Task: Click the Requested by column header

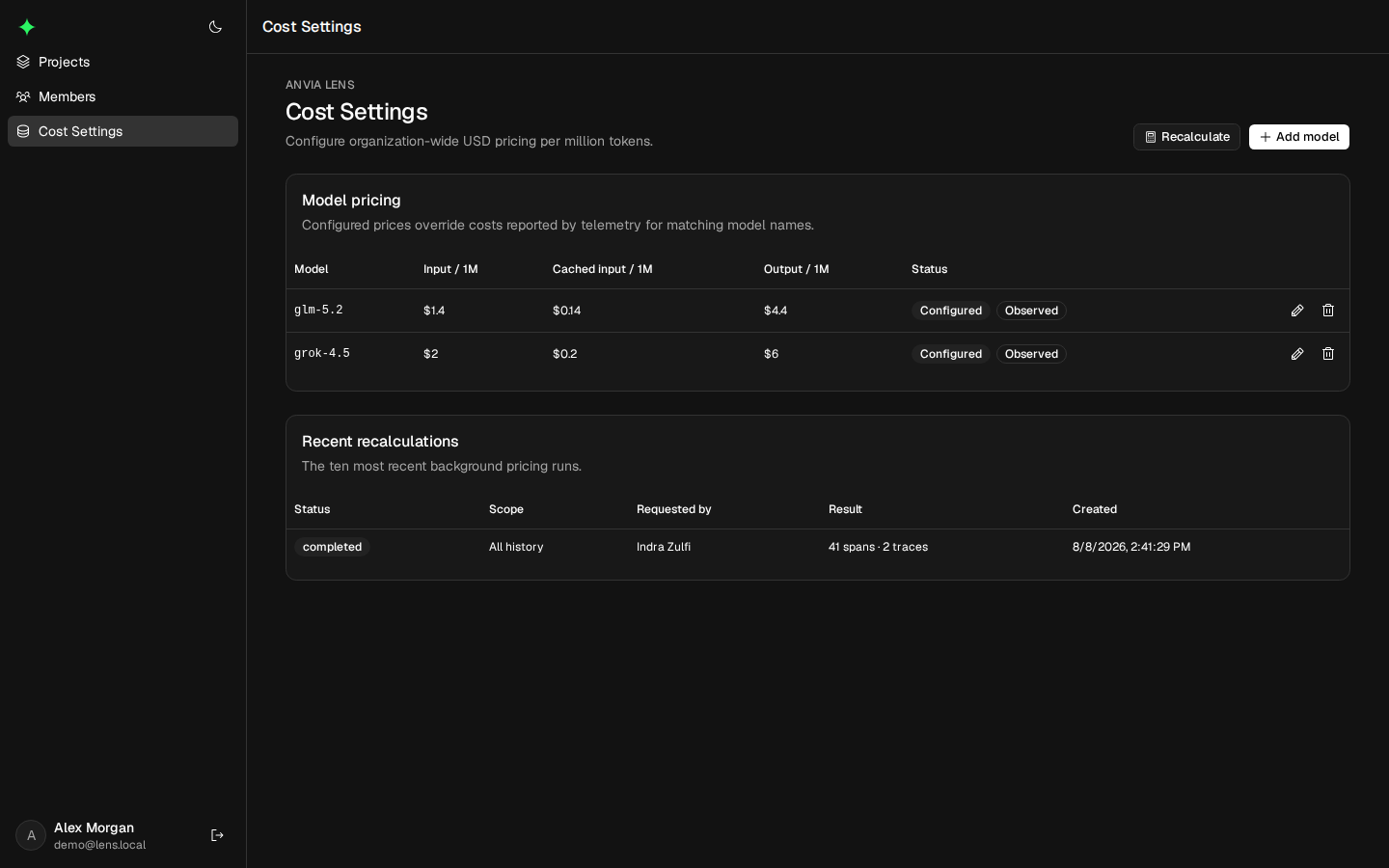Action: point(673,509)
